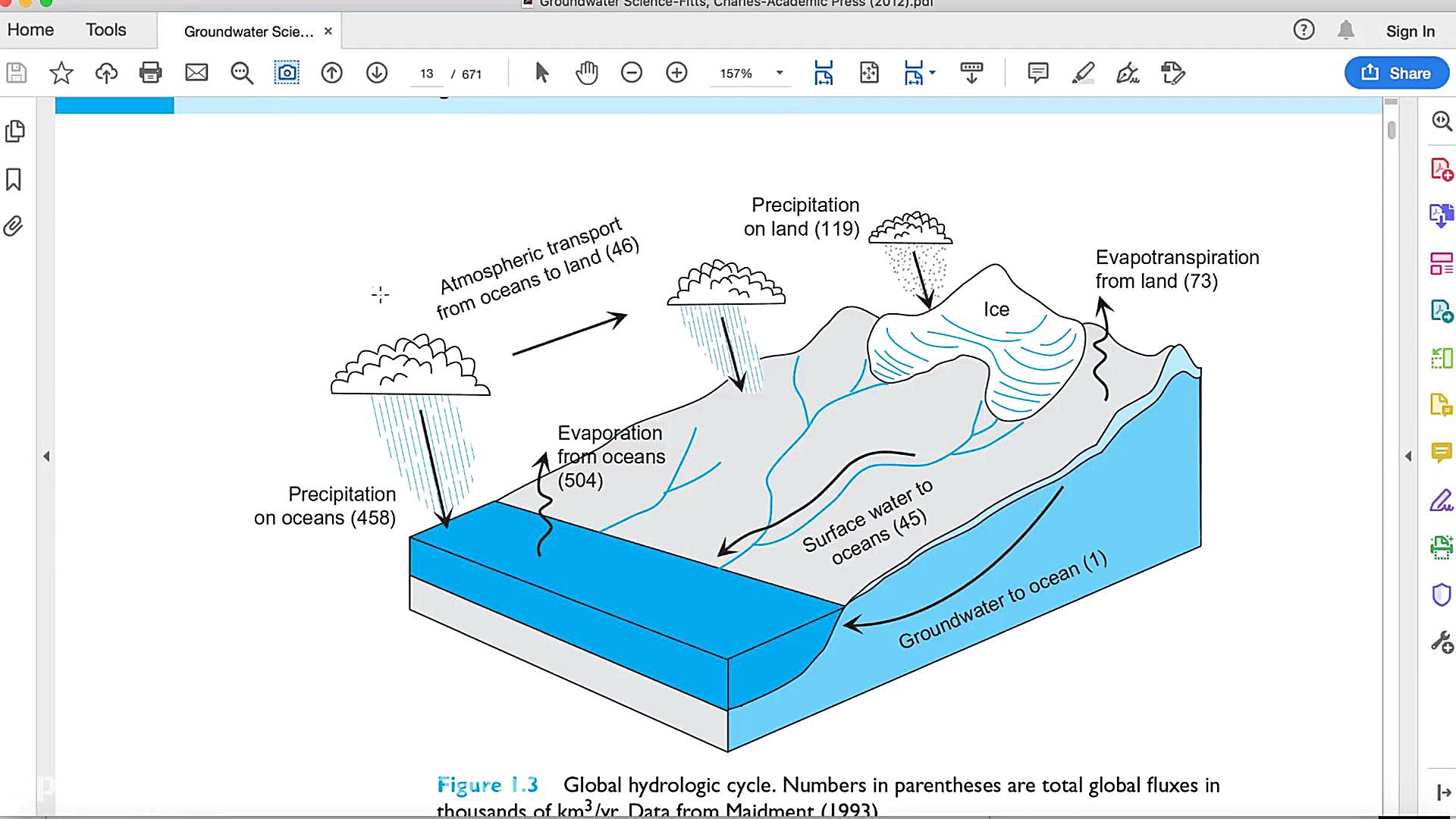Click the page number input field
This screenshot has height=819, width=1456.
(427, 74)
